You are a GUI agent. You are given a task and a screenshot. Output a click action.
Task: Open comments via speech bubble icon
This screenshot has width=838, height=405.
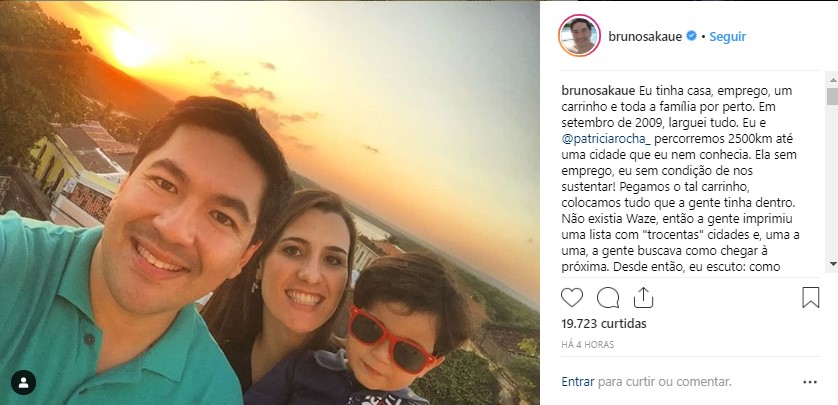pyautogui.click(x=608, y=298)
